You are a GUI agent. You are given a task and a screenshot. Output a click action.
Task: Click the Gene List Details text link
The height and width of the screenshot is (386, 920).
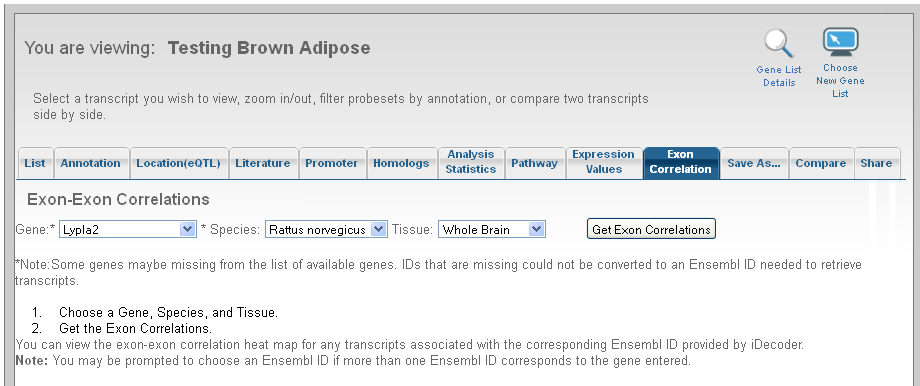(x=779, y=76)
